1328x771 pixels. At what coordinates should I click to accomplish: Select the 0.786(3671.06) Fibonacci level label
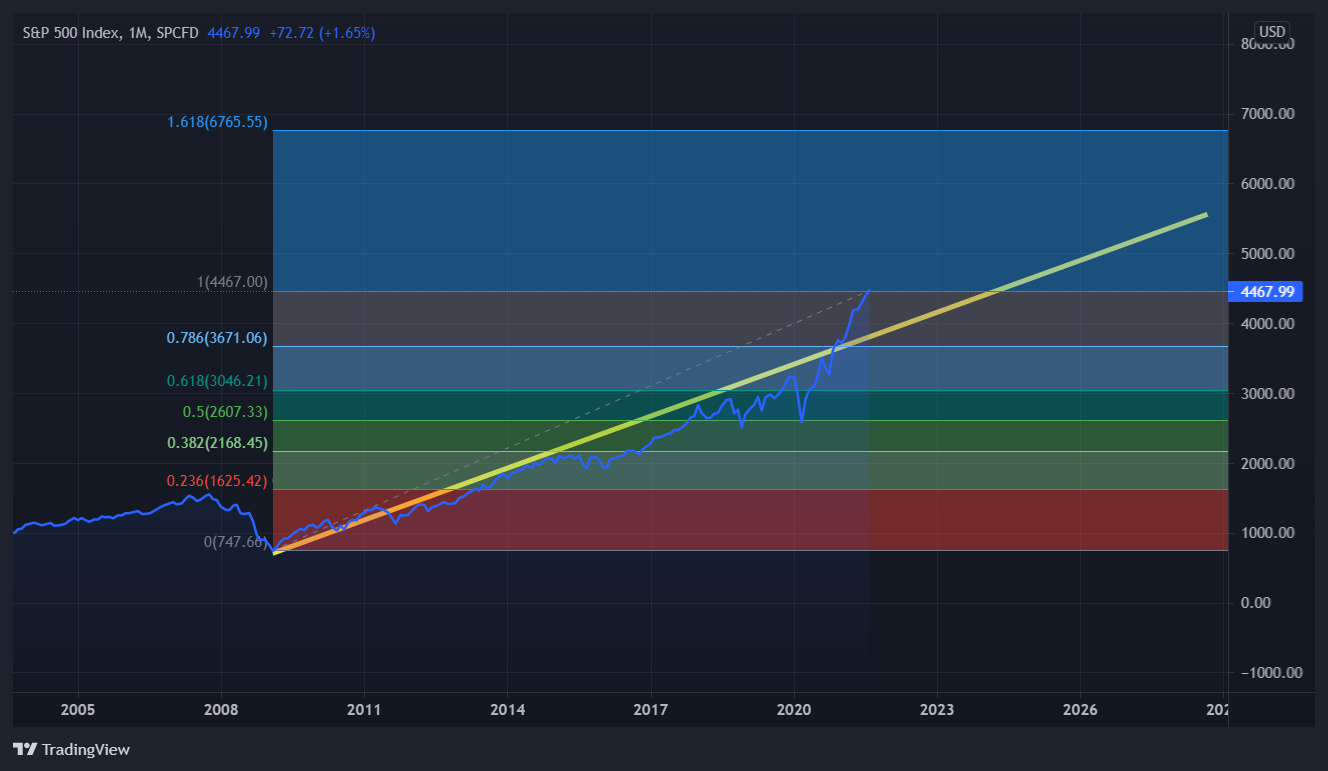coord(217,338)
